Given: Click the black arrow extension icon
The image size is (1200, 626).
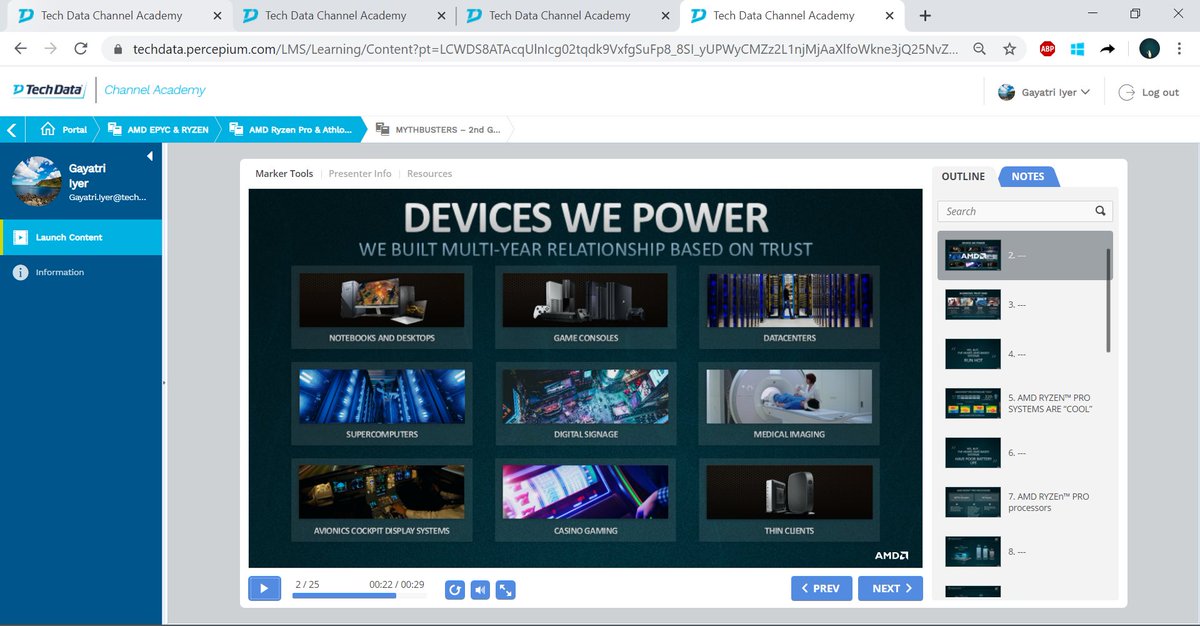Looking at the screenshot, I should coord(1107,48).
